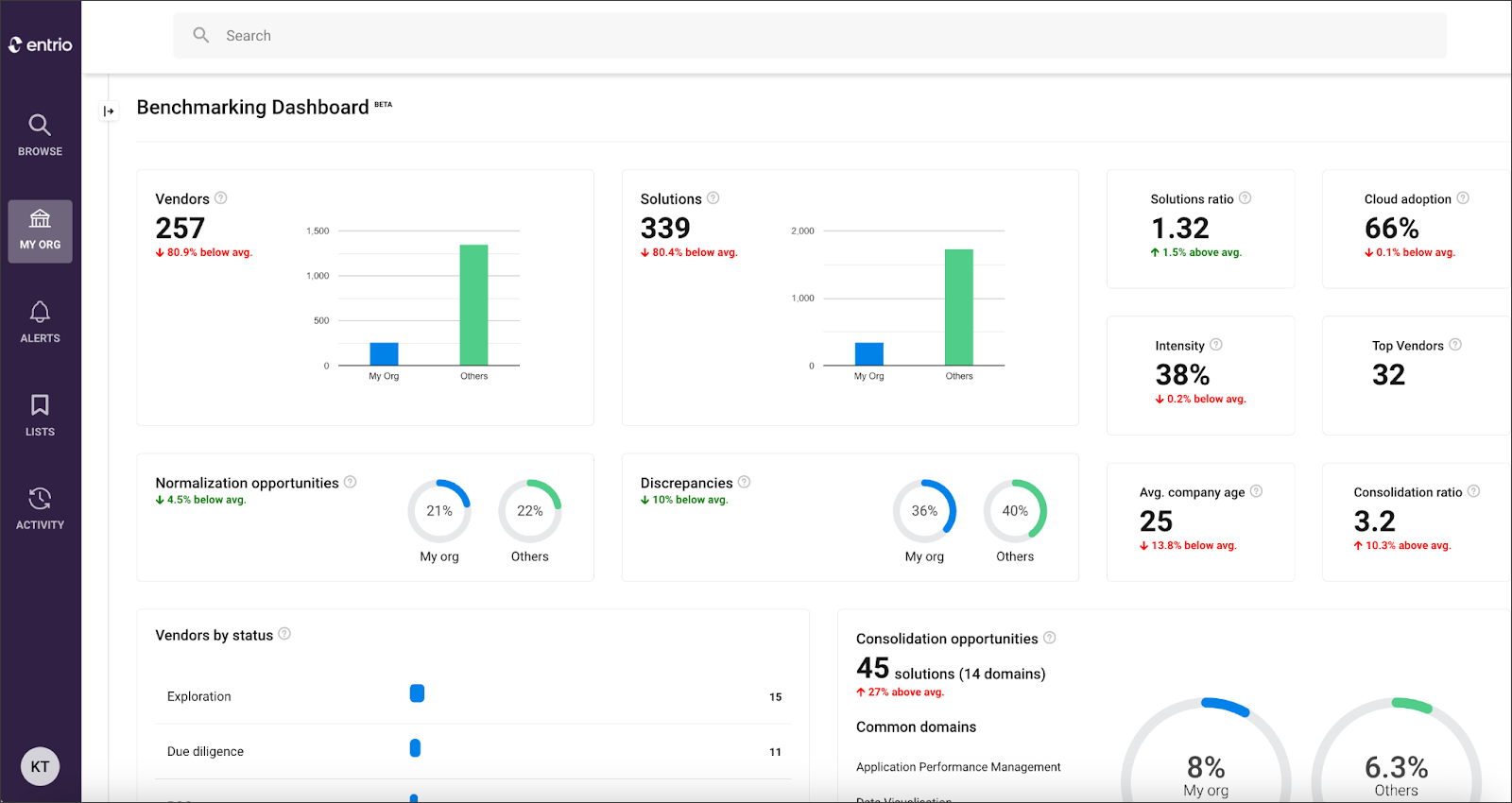Screen dimensions: 1512x803
Task: Click the blue My Org bar in Solutions chart
Action: (x=869, y=353)
